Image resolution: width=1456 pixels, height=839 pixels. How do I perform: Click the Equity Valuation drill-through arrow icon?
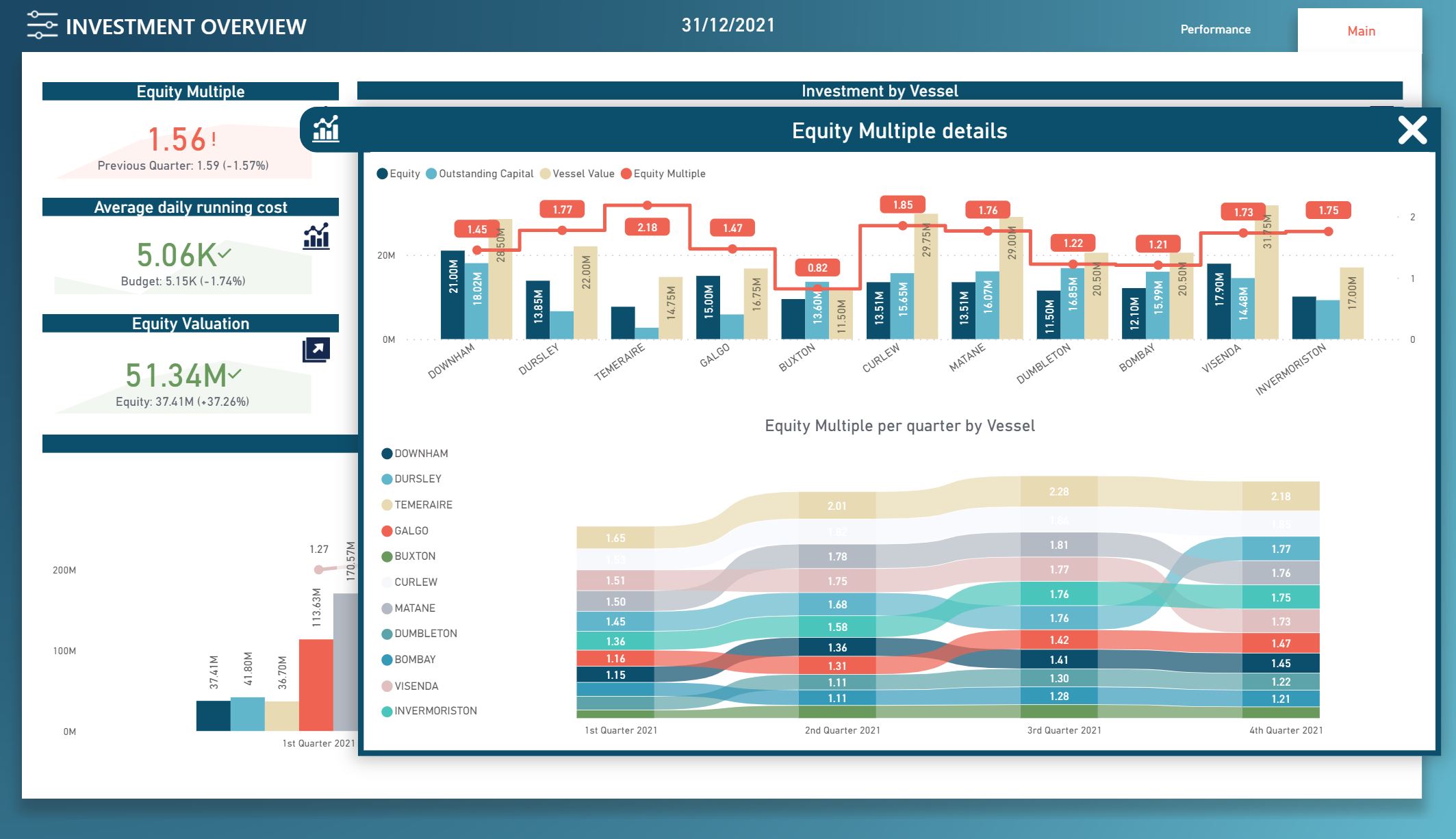click(316, 350)
